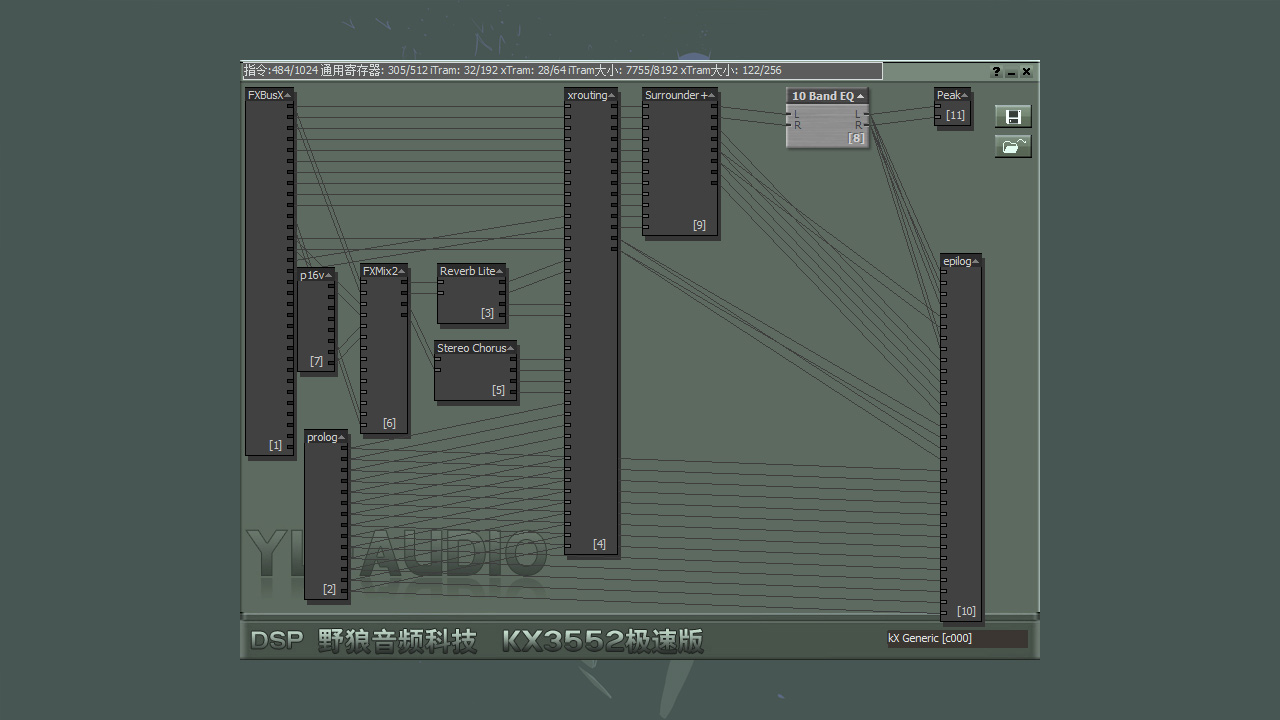The image size is (1280, 720).
Task: Select the FXBusX module title
Action: 265,96
